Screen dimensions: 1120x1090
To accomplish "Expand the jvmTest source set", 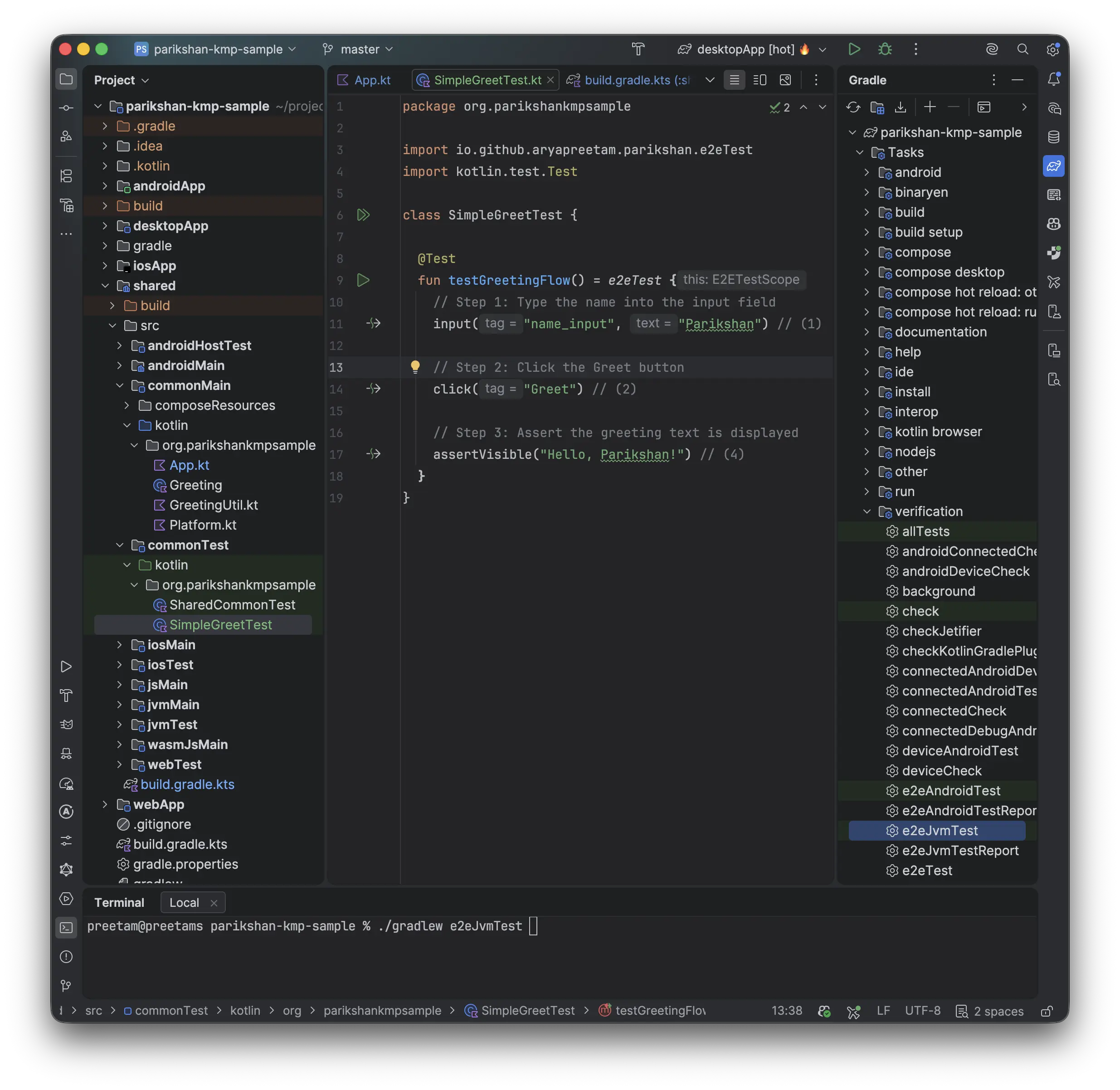I will [119, 725].
